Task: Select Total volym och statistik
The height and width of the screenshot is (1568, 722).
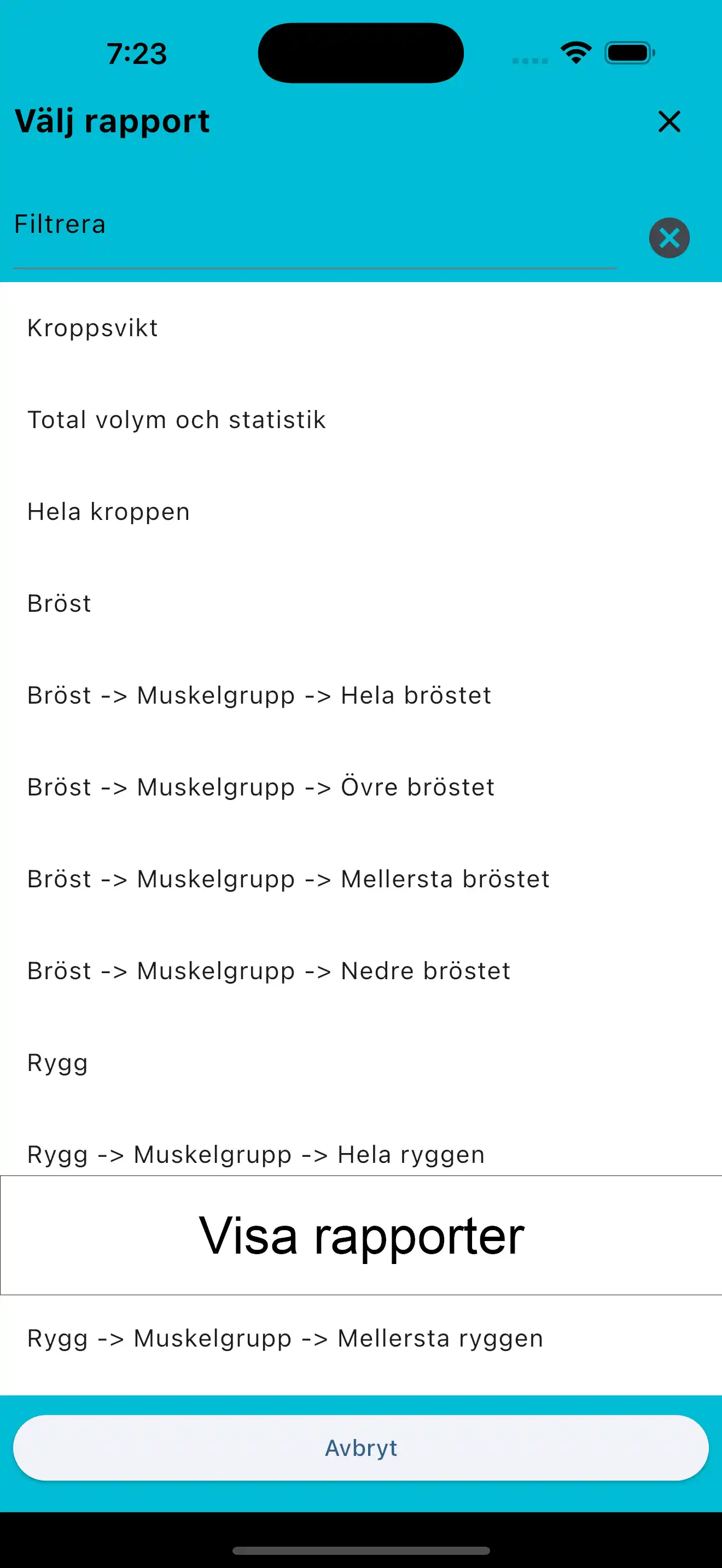Action: tap(177, 419)
